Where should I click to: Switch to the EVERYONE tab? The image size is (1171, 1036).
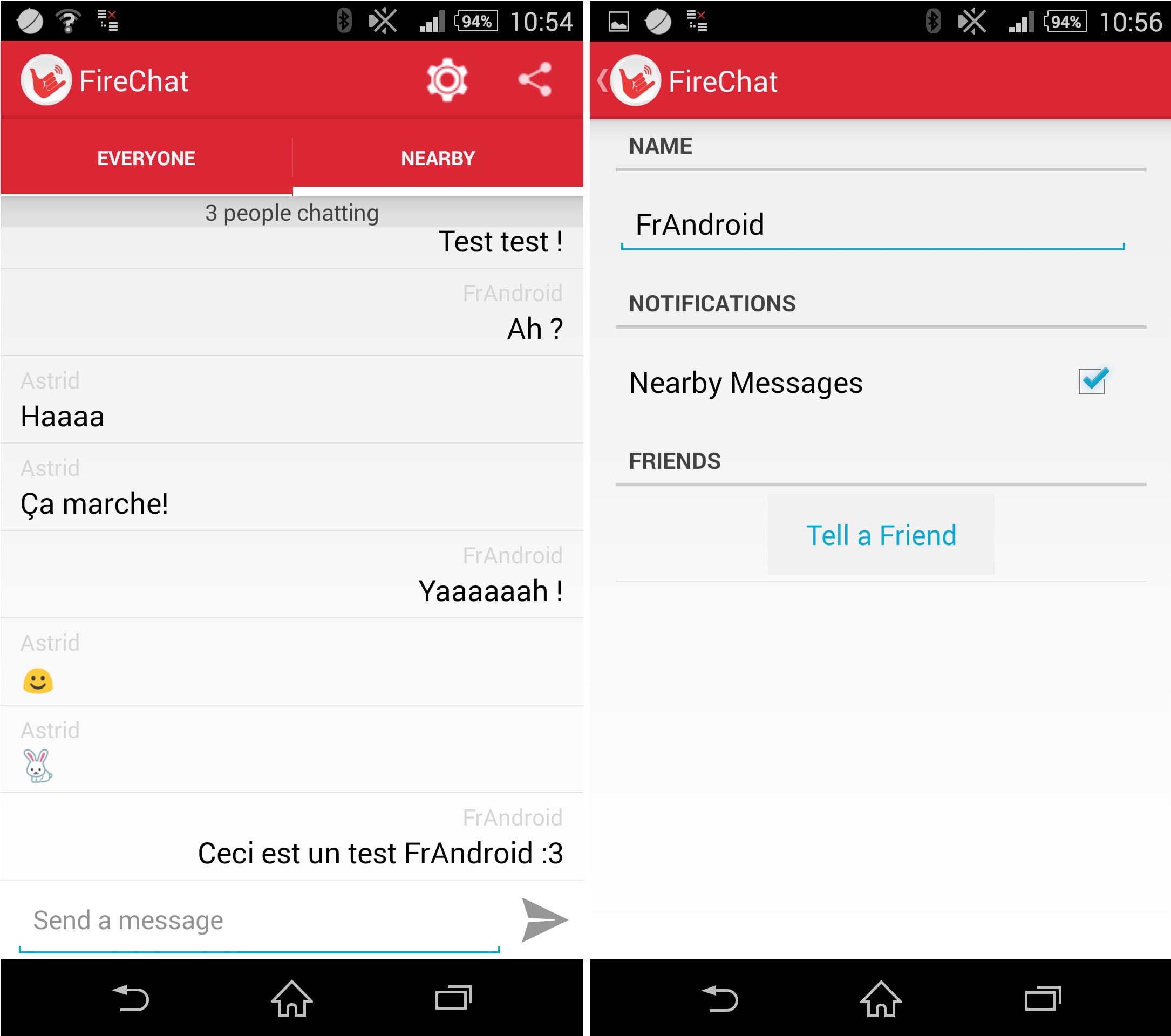coord(146,157)
